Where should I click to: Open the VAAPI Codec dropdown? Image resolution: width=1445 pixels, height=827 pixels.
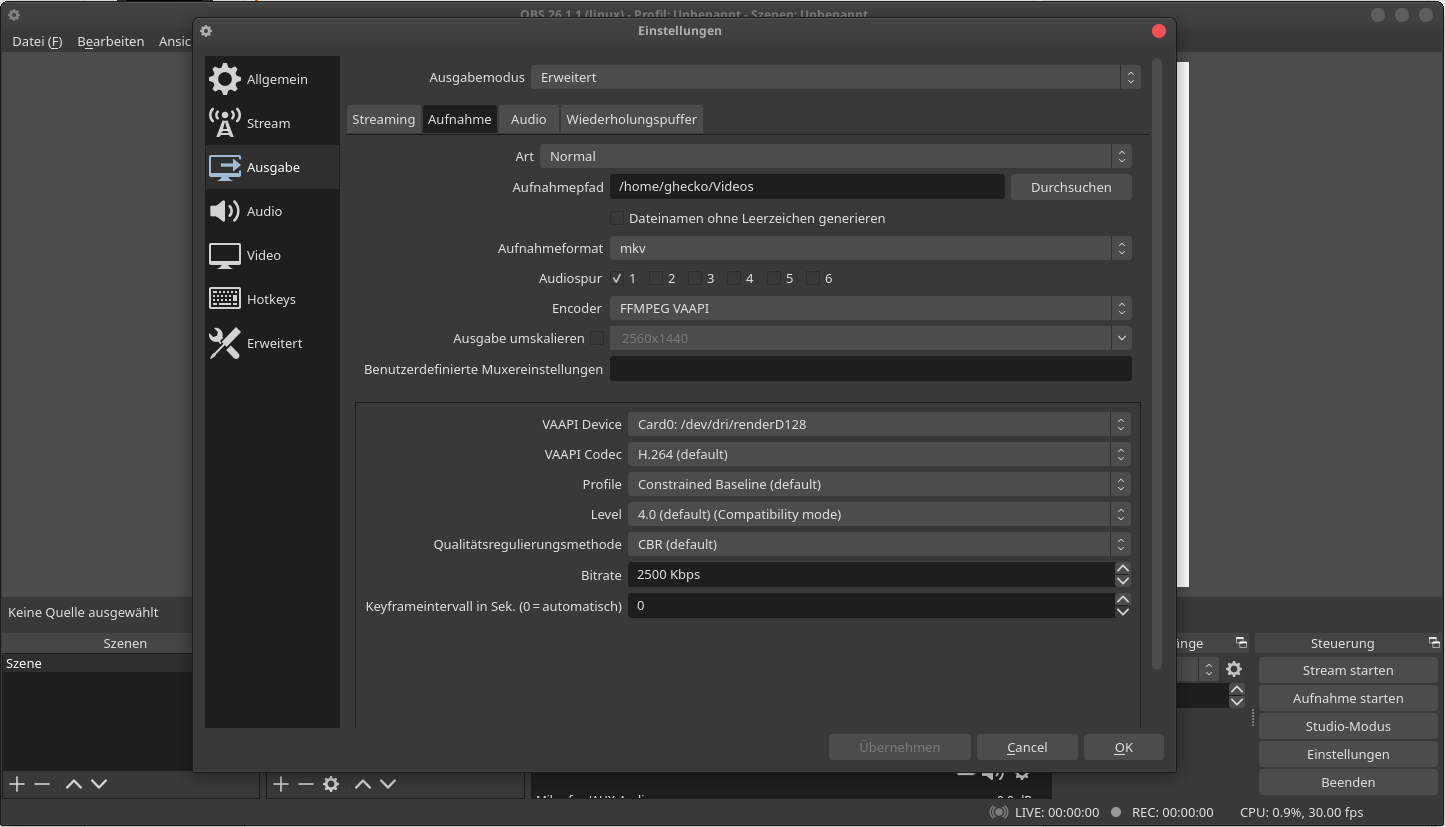[x=879, y=454]
